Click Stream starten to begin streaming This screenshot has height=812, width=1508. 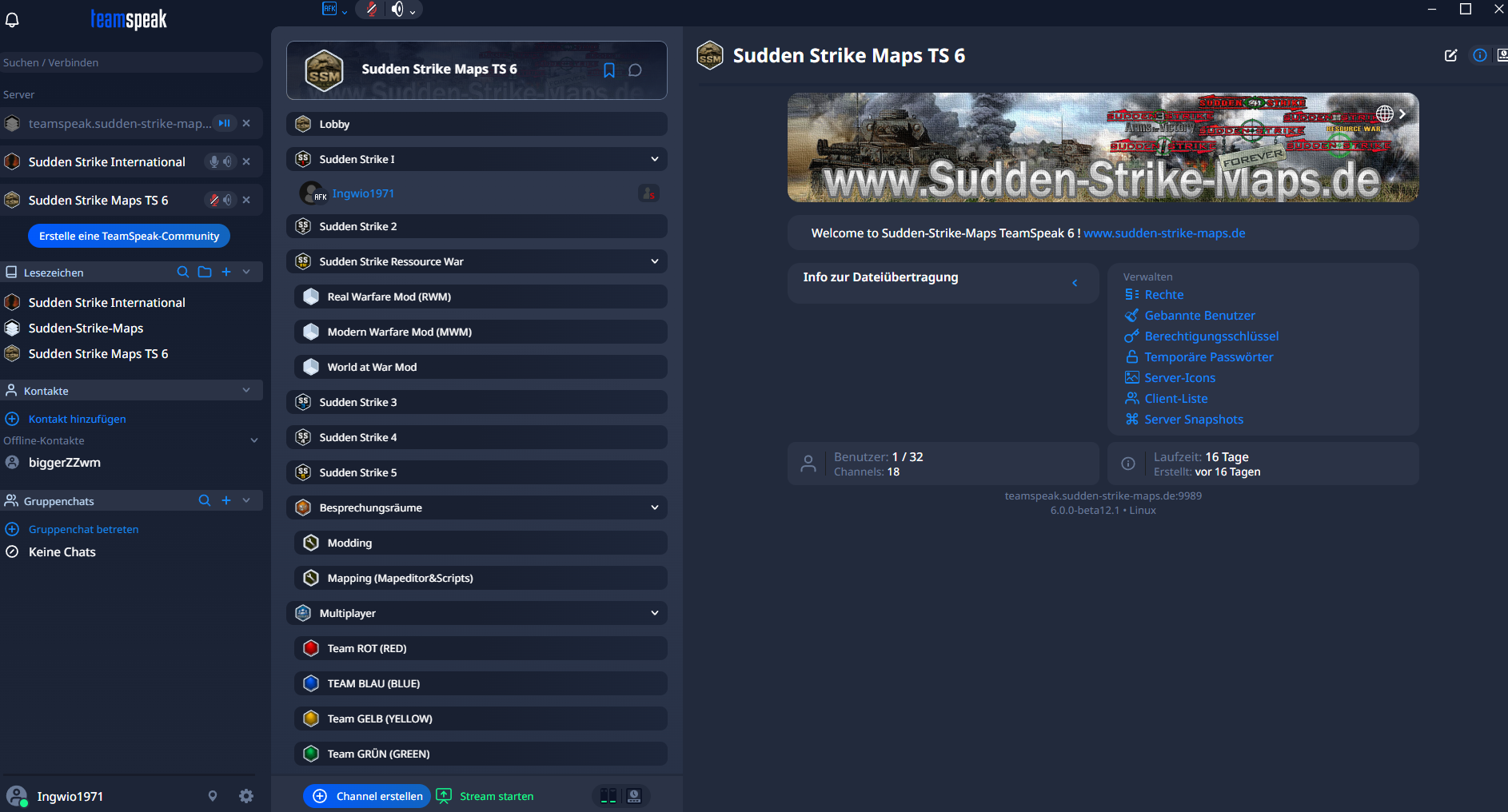click(x=485, y=796)
